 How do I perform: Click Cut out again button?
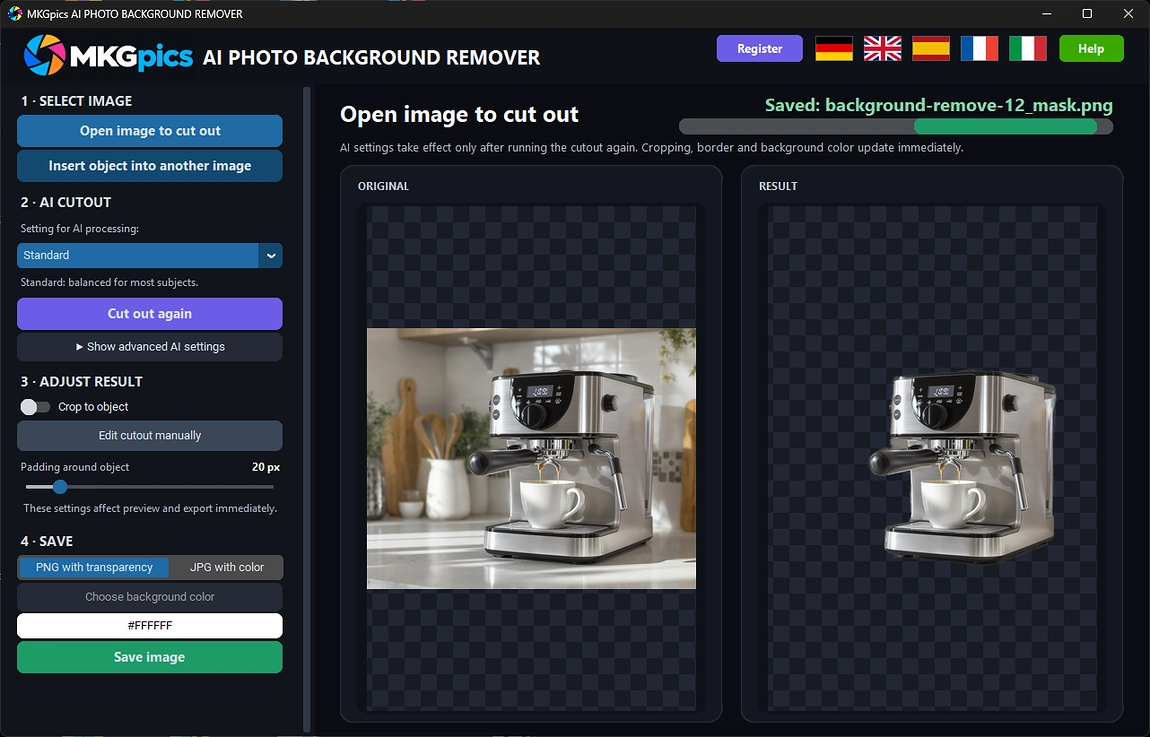click(x=150, y=314)
